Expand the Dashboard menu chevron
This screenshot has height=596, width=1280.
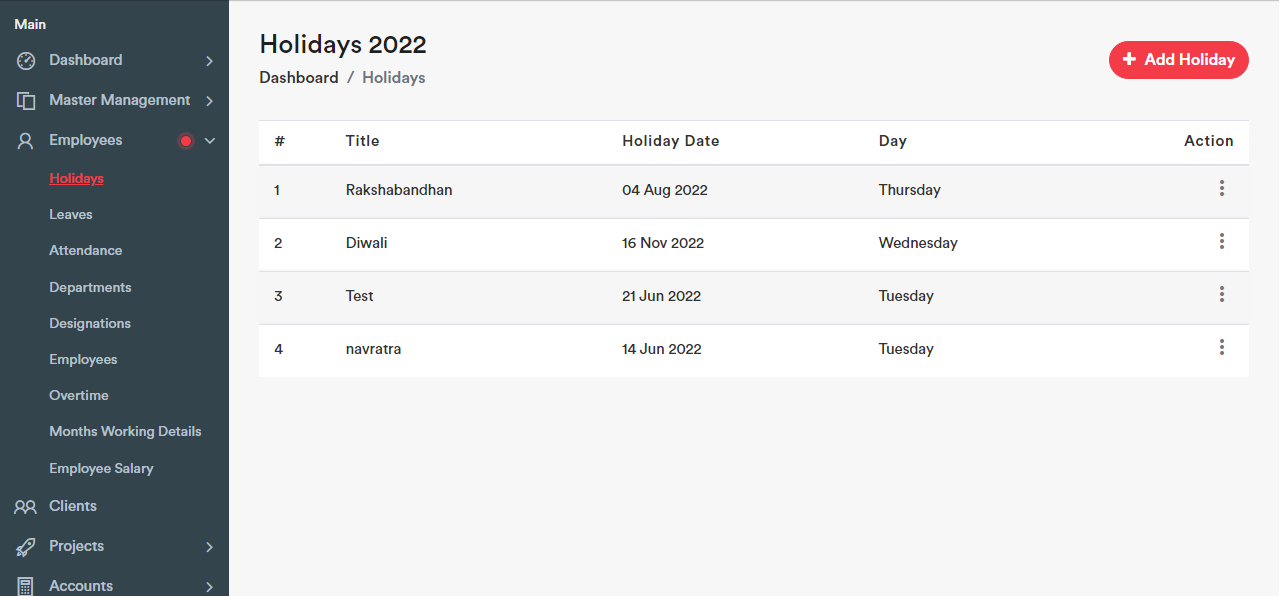[x=209, y=61]
